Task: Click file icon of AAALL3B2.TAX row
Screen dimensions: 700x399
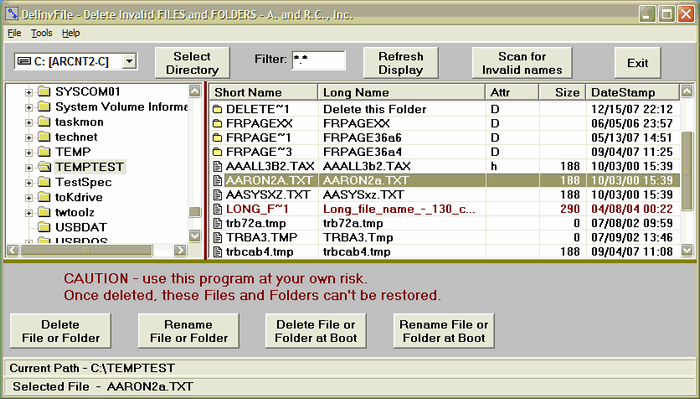Action: (x=217, y=166)
